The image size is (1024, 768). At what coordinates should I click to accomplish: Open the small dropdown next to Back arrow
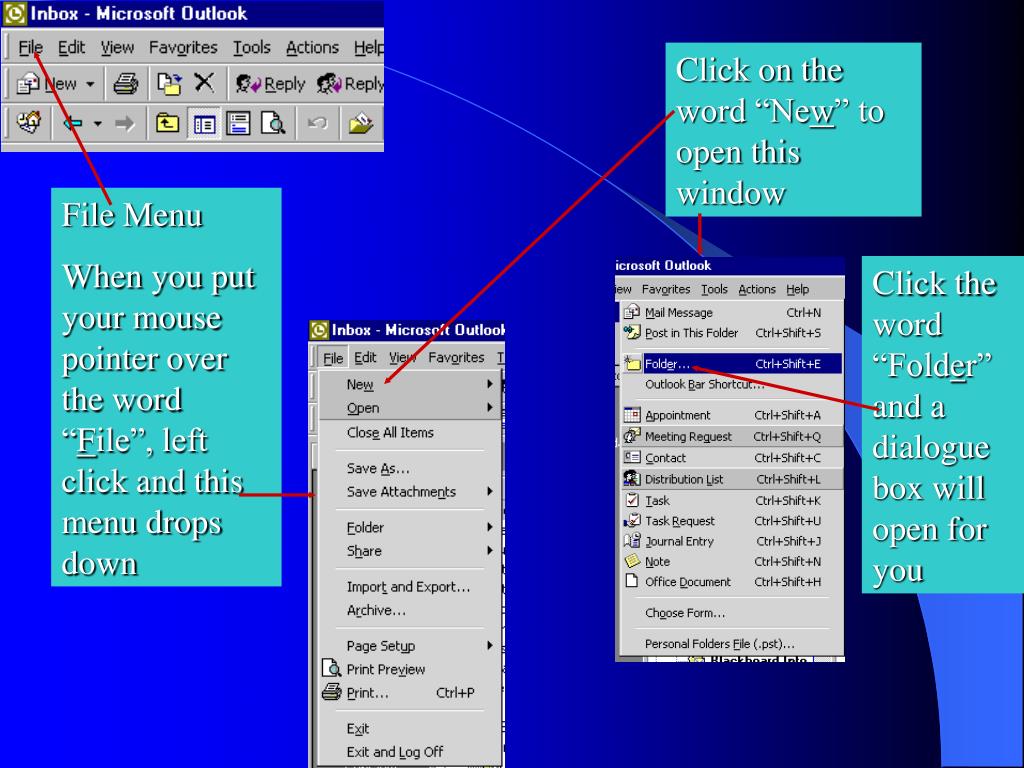[97, 123]
